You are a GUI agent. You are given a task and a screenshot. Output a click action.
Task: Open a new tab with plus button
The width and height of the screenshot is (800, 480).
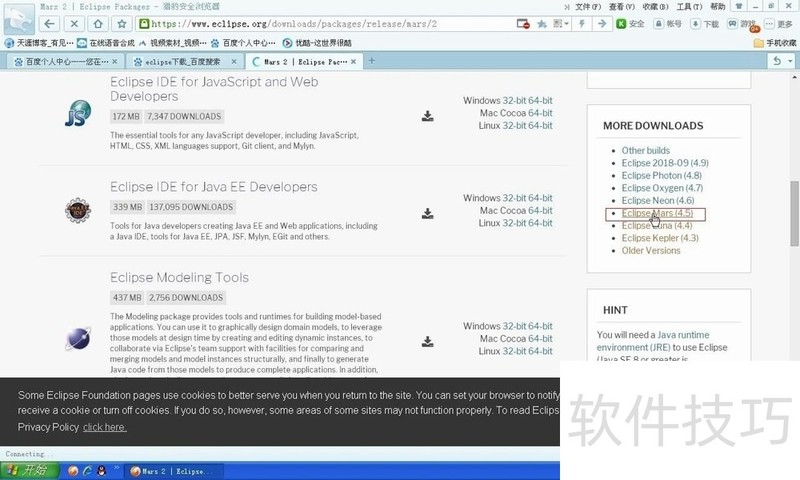pyautogui.click(x=372, y=61)
